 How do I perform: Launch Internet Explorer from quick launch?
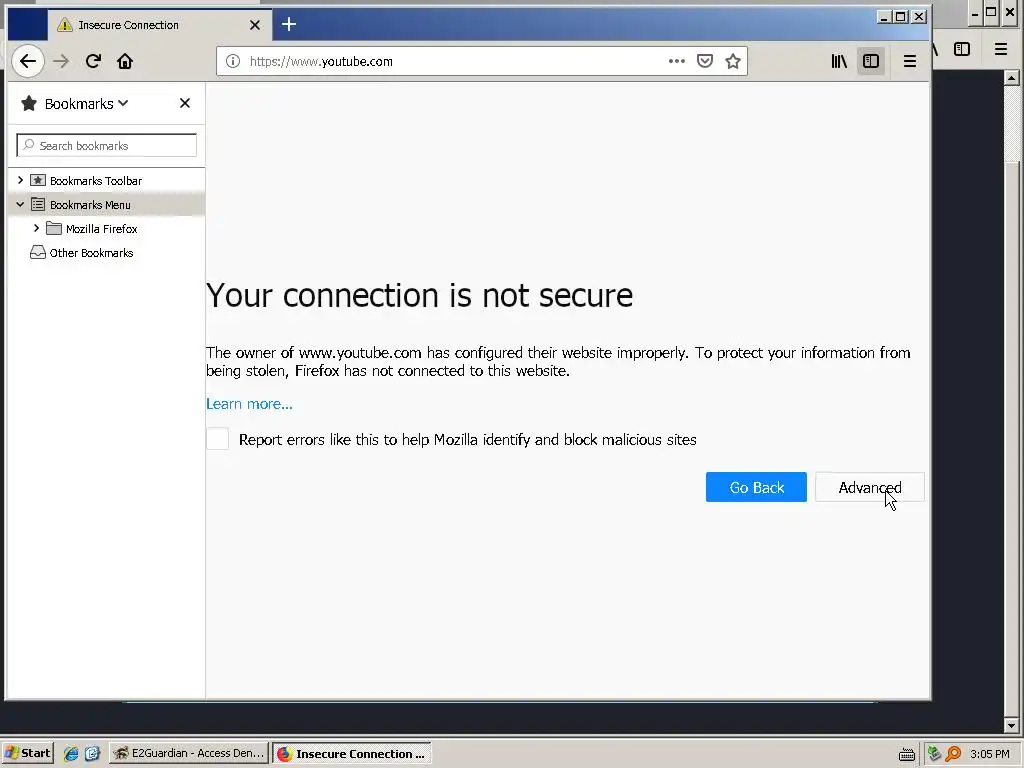71,754
